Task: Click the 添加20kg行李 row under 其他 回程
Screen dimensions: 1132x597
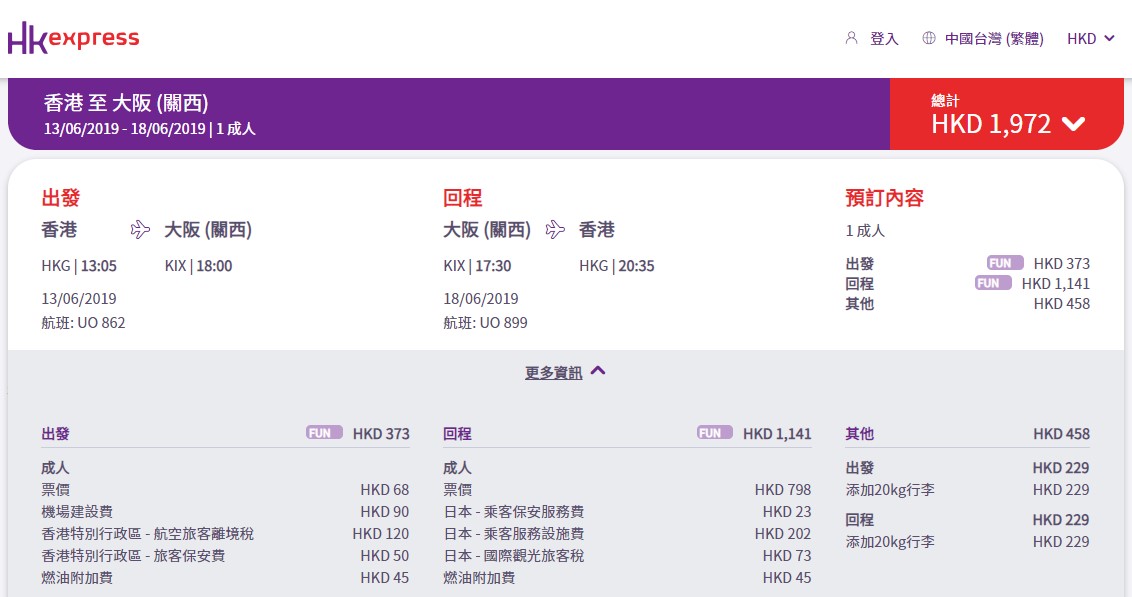Action: click(x=967, y=541)
